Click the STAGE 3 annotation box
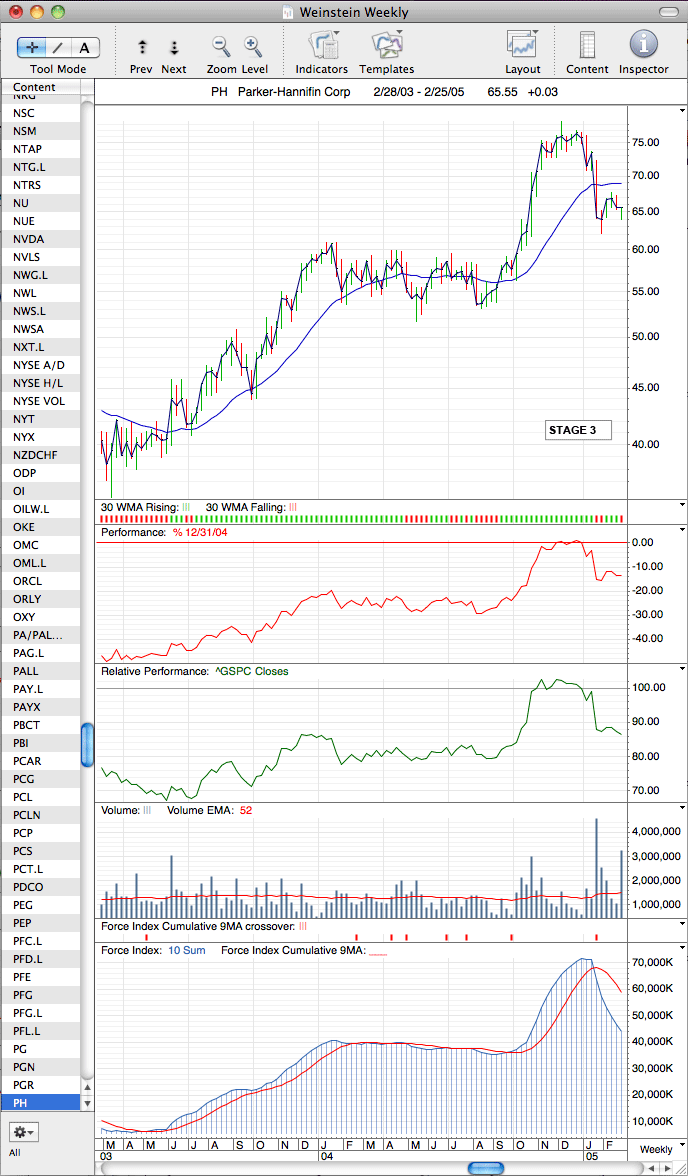 tap(578, 430)
